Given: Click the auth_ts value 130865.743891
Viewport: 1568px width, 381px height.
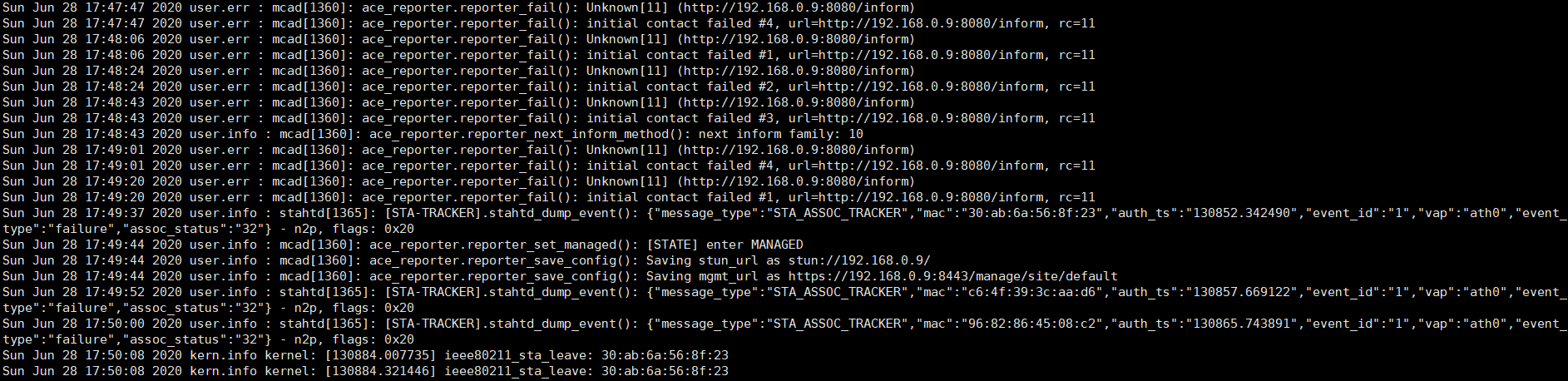Looking at the screenshot, I should pos(1246,324).
